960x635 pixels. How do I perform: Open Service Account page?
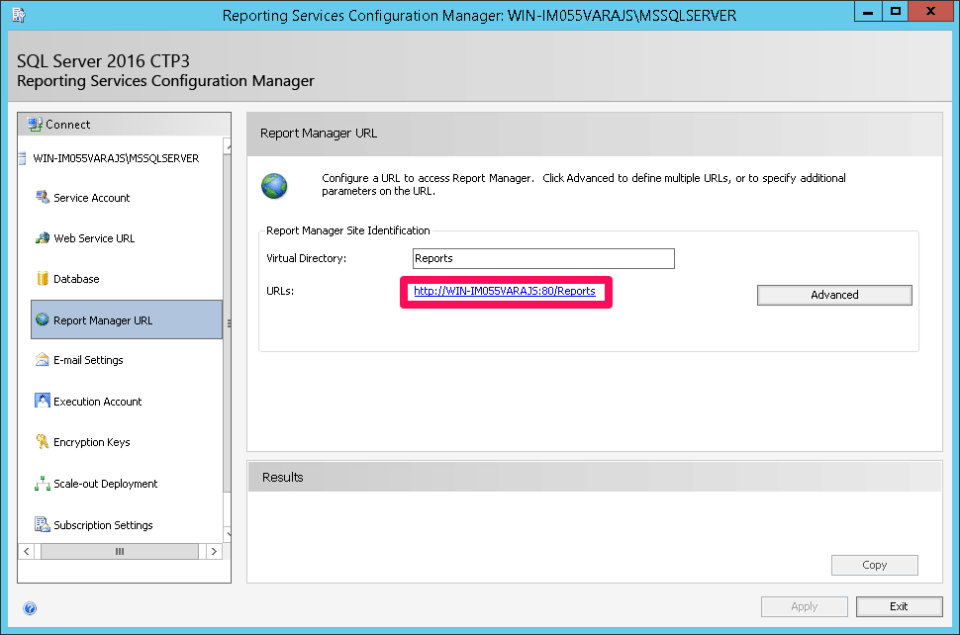[91, 198]
